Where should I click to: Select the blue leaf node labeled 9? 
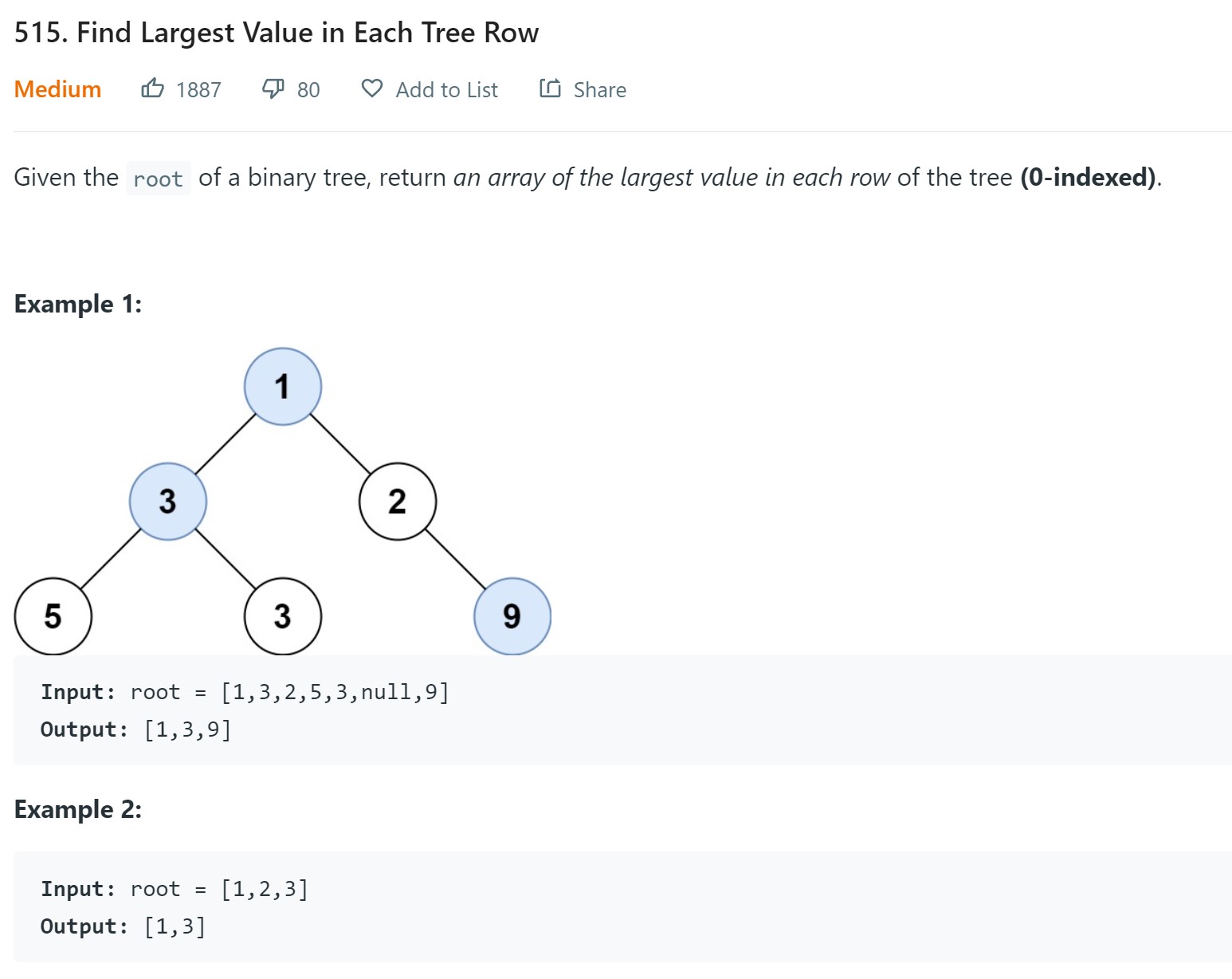tap(512, 616)
